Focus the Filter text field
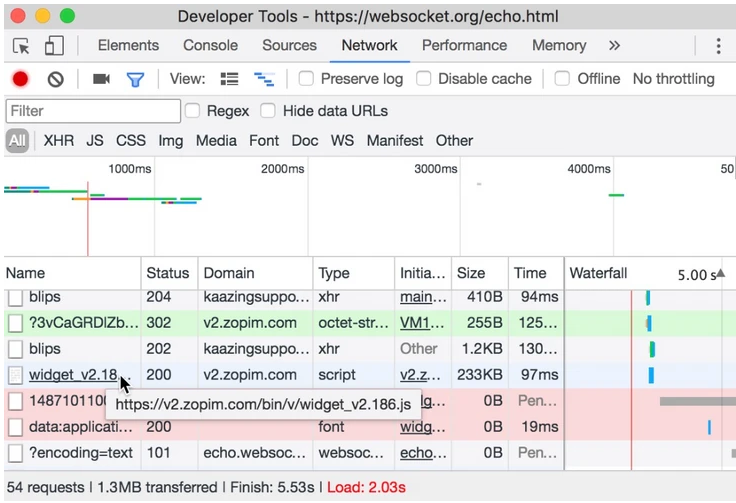The width and height of the screenshot is (736, 503). [93, 111]
